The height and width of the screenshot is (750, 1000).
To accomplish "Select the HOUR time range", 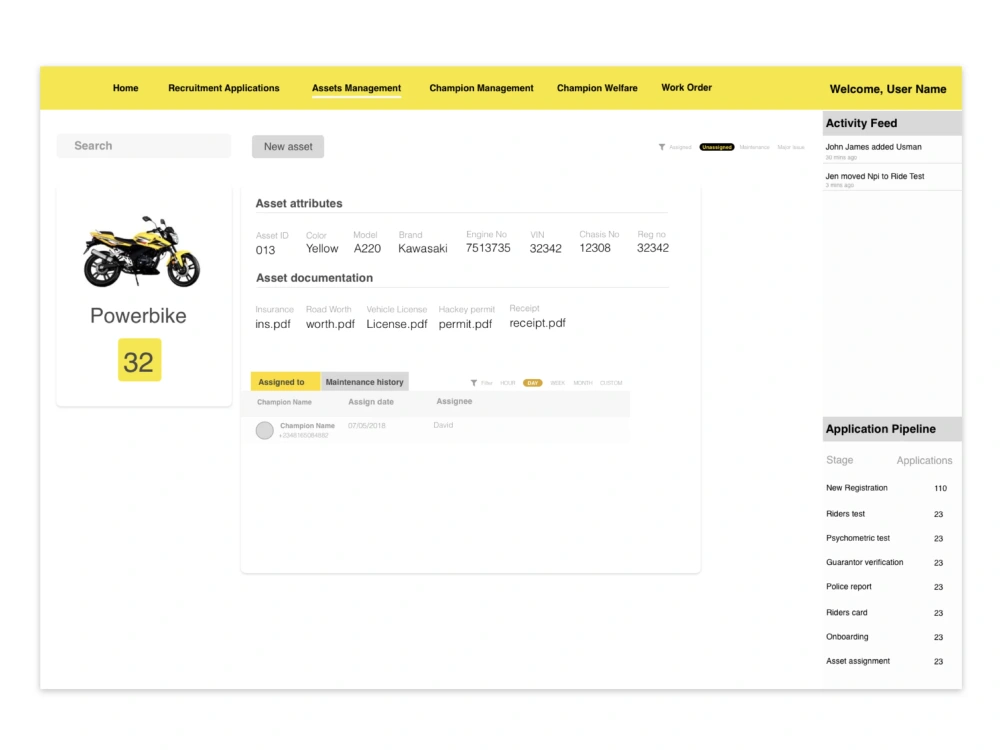I will coord(508,383).
